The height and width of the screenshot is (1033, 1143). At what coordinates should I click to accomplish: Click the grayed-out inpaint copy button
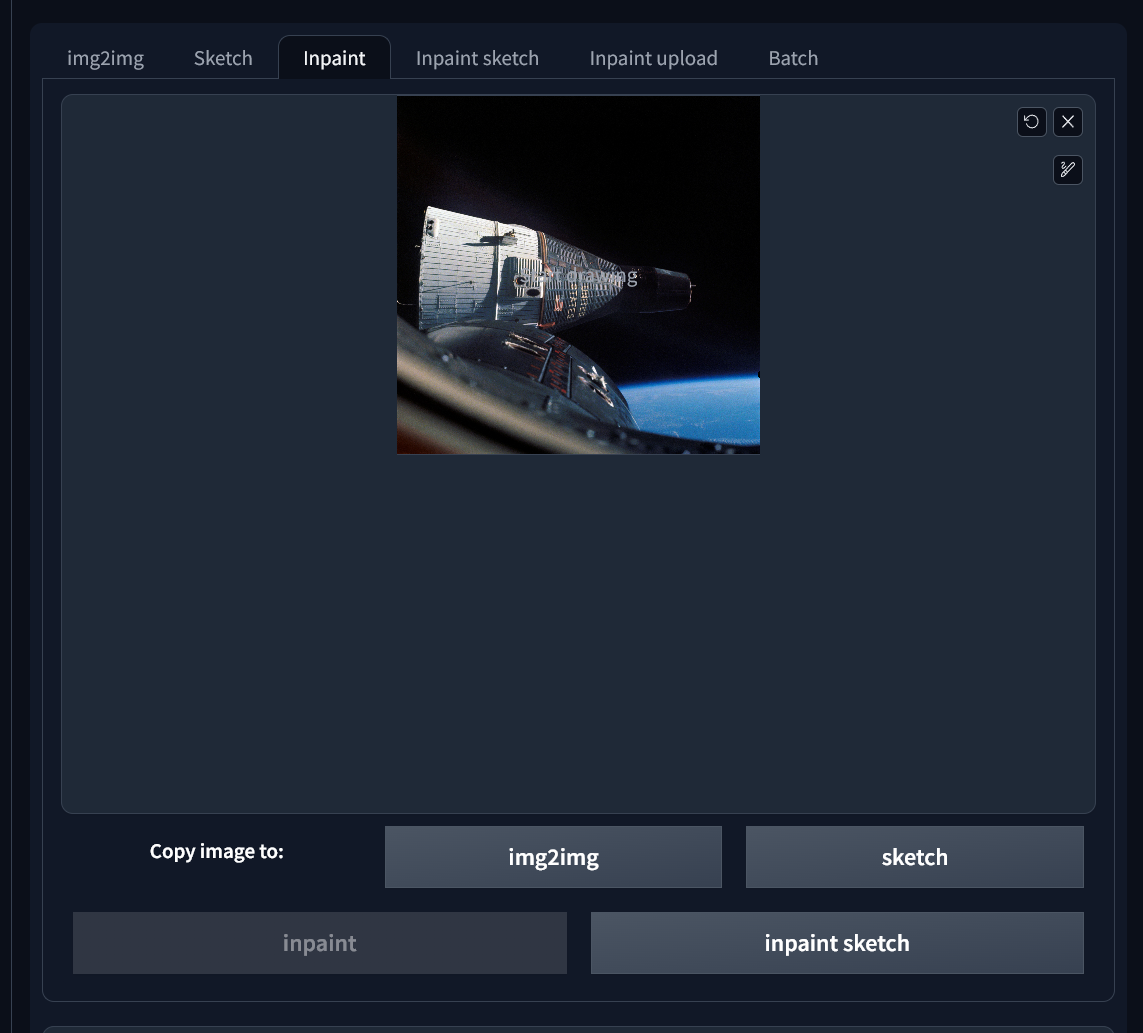click(319, 943)
